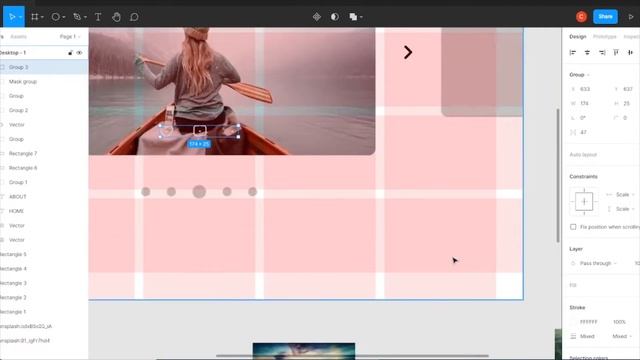Click the Boolean operations icon
The image size is (640, 360).
pos(353,17)
